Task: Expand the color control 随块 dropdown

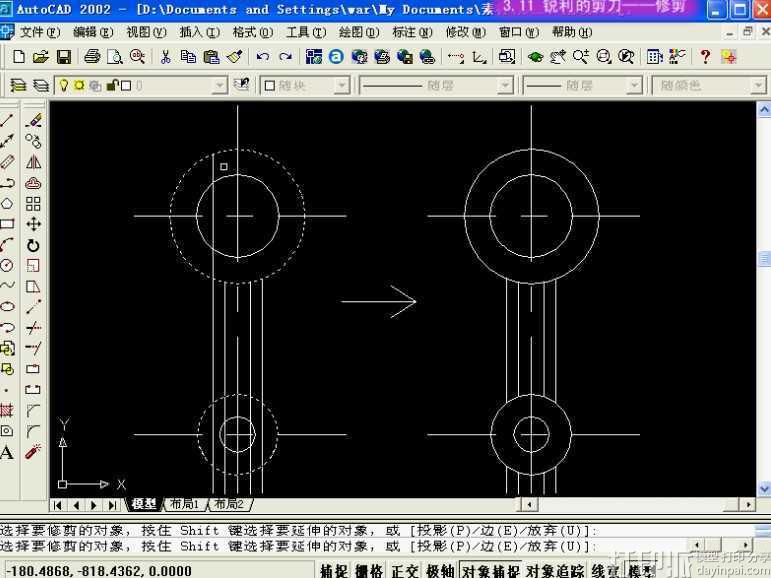Action: point(342,86)
